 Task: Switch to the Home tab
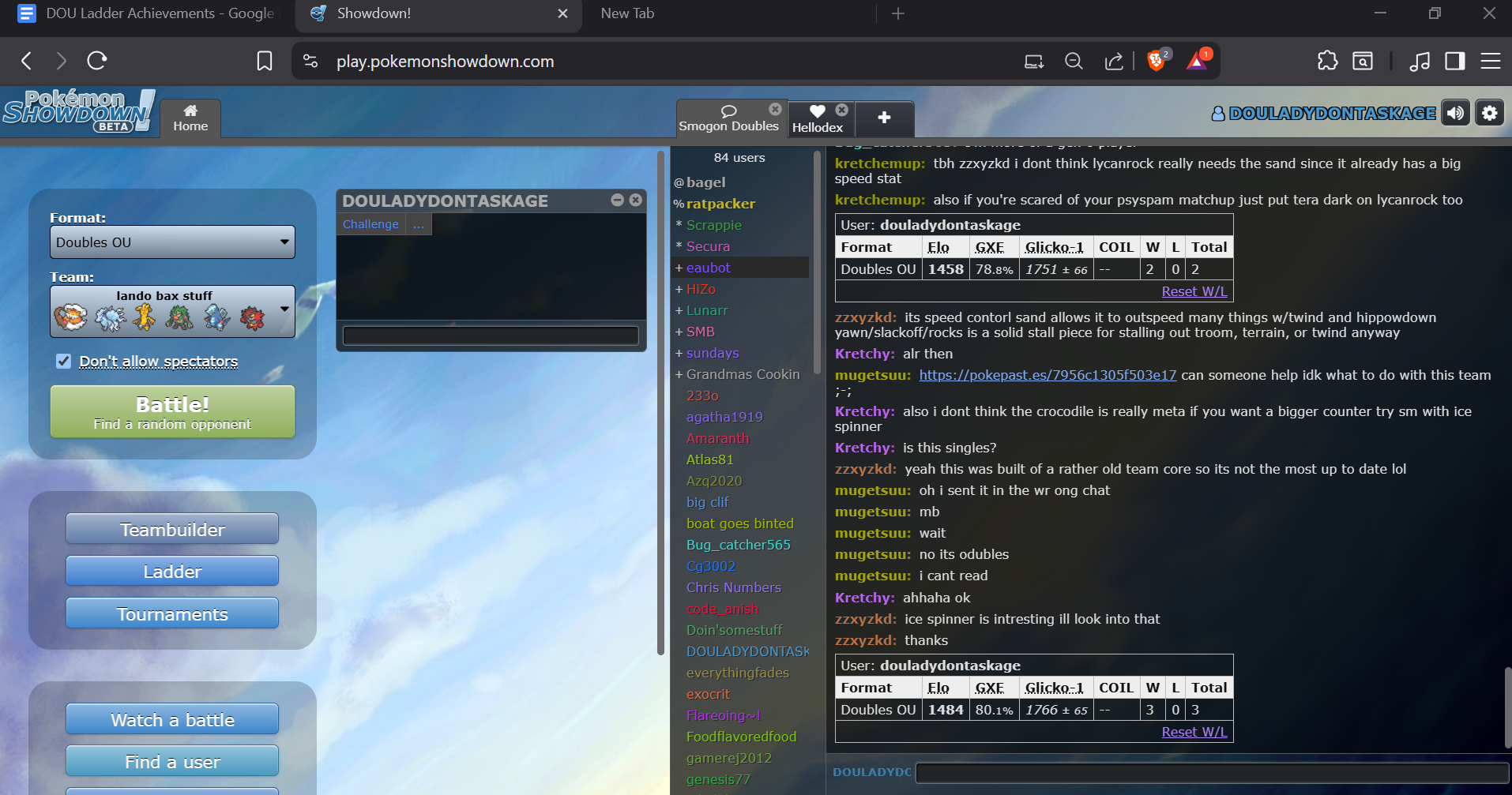pos(190,118)
